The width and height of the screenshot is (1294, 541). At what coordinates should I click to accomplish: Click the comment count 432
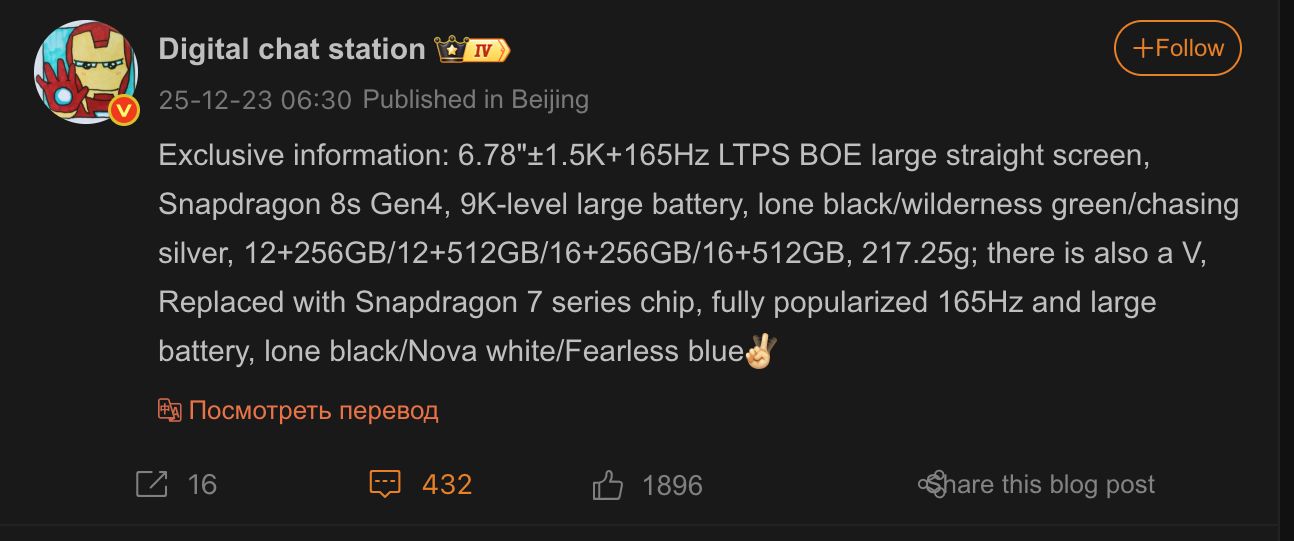click(x=447, y=485)
